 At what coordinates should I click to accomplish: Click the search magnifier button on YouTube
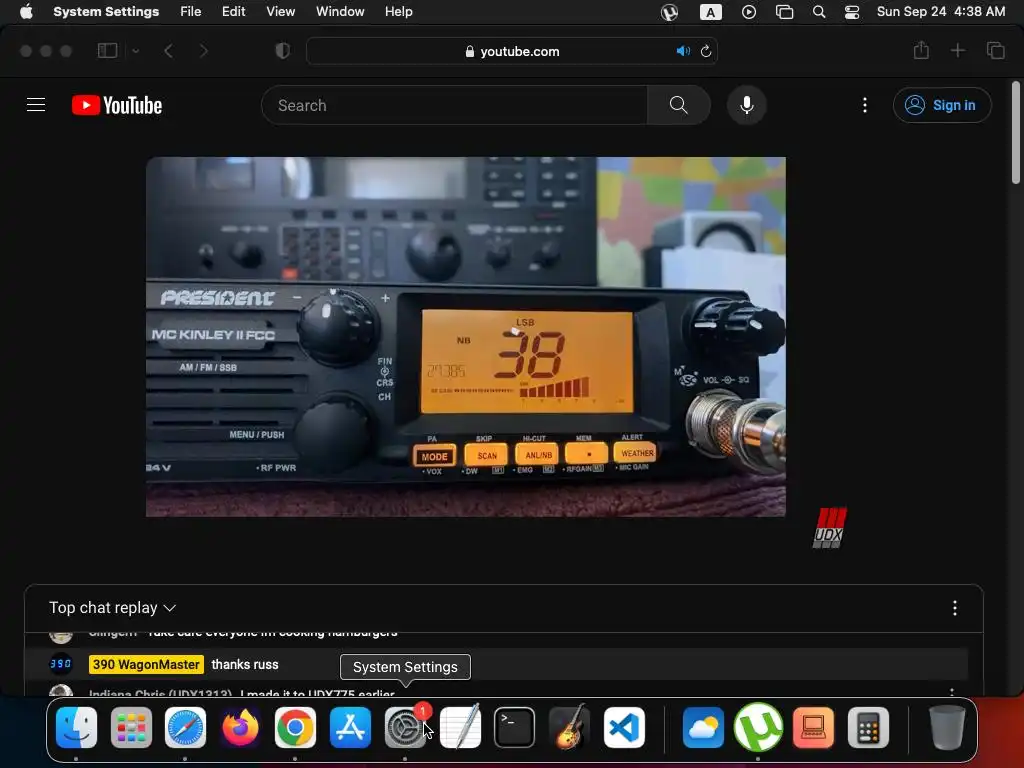679,105
